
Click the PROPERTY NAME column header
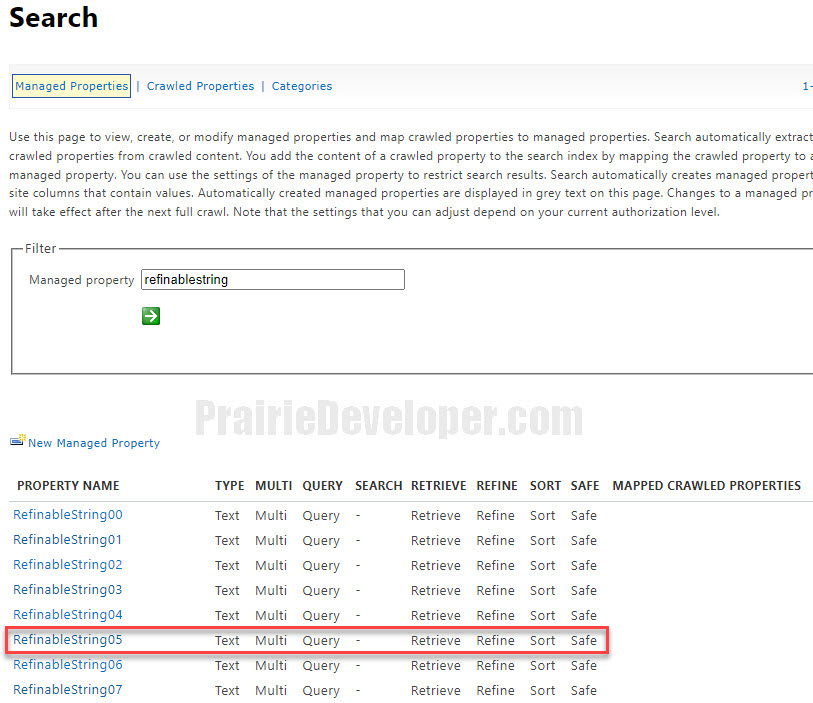click(68, 485)
